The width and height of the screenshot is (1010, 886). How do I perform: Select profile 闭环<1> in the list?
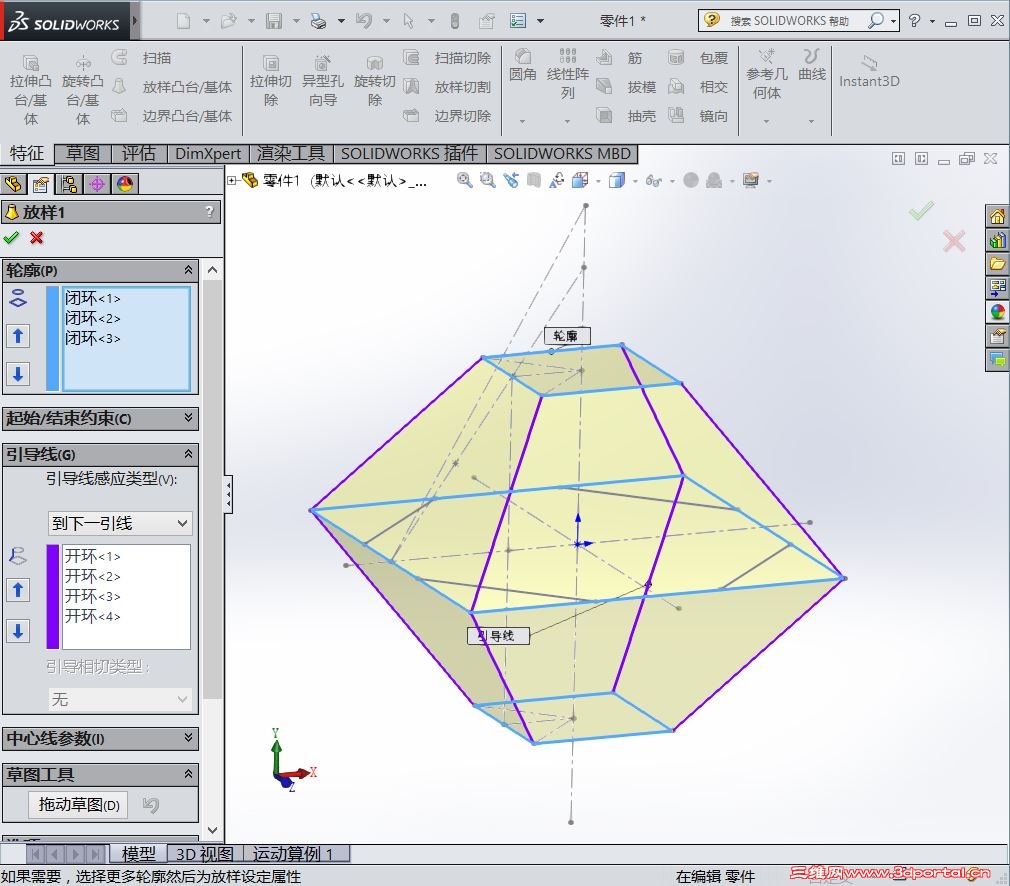[x=93, y=298]
